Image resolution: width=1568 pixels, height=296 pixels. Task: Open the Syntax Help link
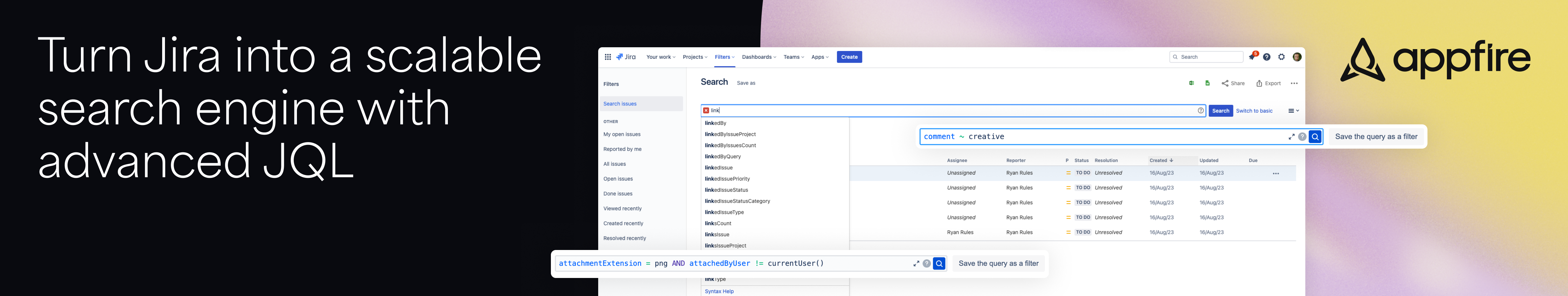719,292
